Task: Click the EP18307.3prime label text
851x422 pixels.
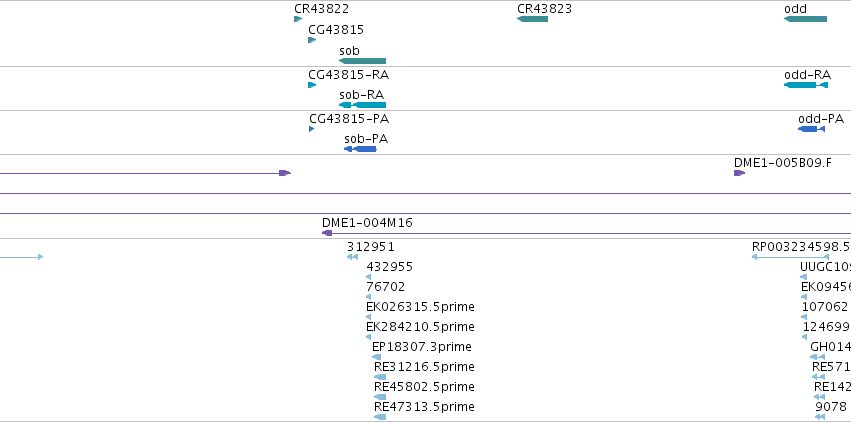Action: pos(422,347)
